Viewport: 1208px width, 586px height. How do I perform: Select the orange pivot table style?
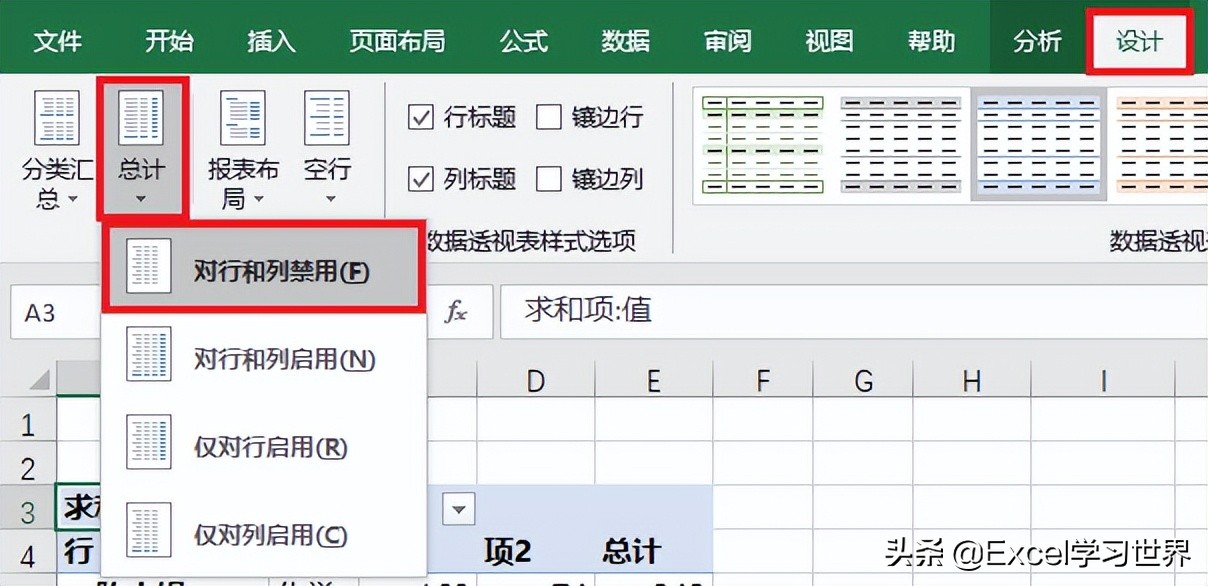(x=1161, y=144)
